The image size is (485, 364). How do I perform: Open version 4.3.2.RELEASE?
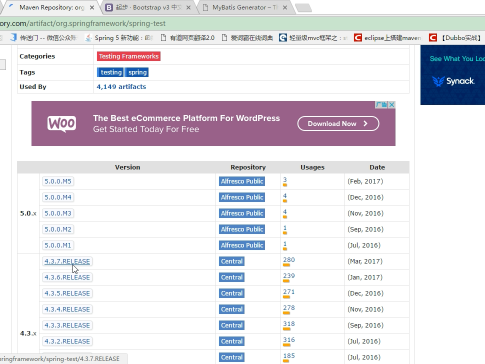[x=67, y=341]
